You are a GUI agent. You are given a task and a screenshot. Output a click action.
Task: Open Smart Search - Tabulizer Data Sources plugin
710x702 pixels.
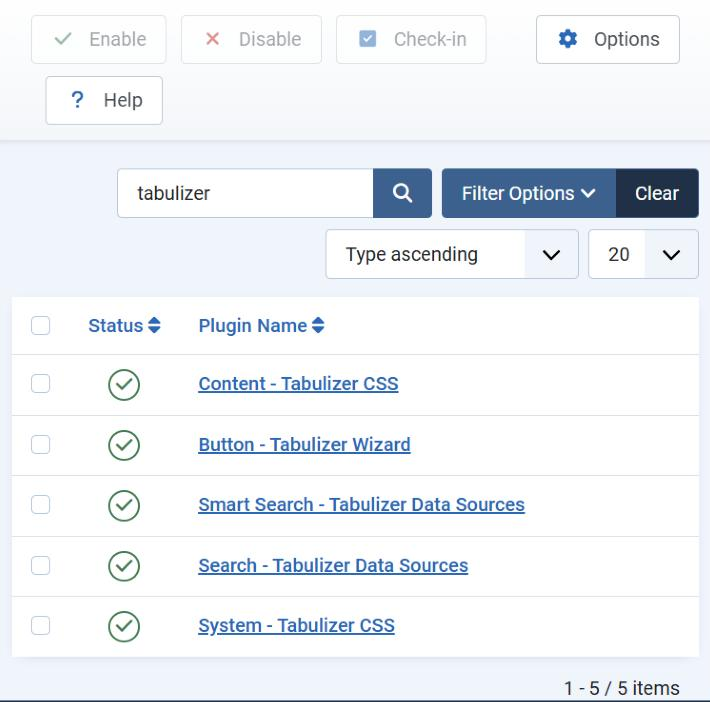(x=361, y=505)
